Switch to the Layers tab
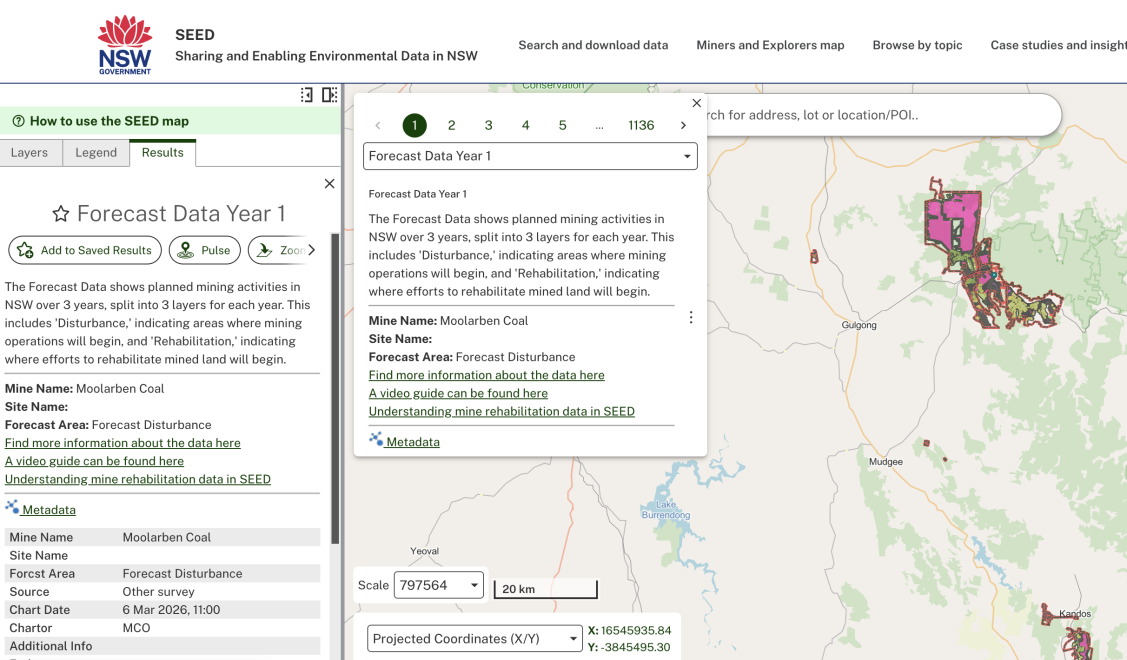The height and width of the screenshot is (660, 1127). pyautogui.click(x=29, y=152)
